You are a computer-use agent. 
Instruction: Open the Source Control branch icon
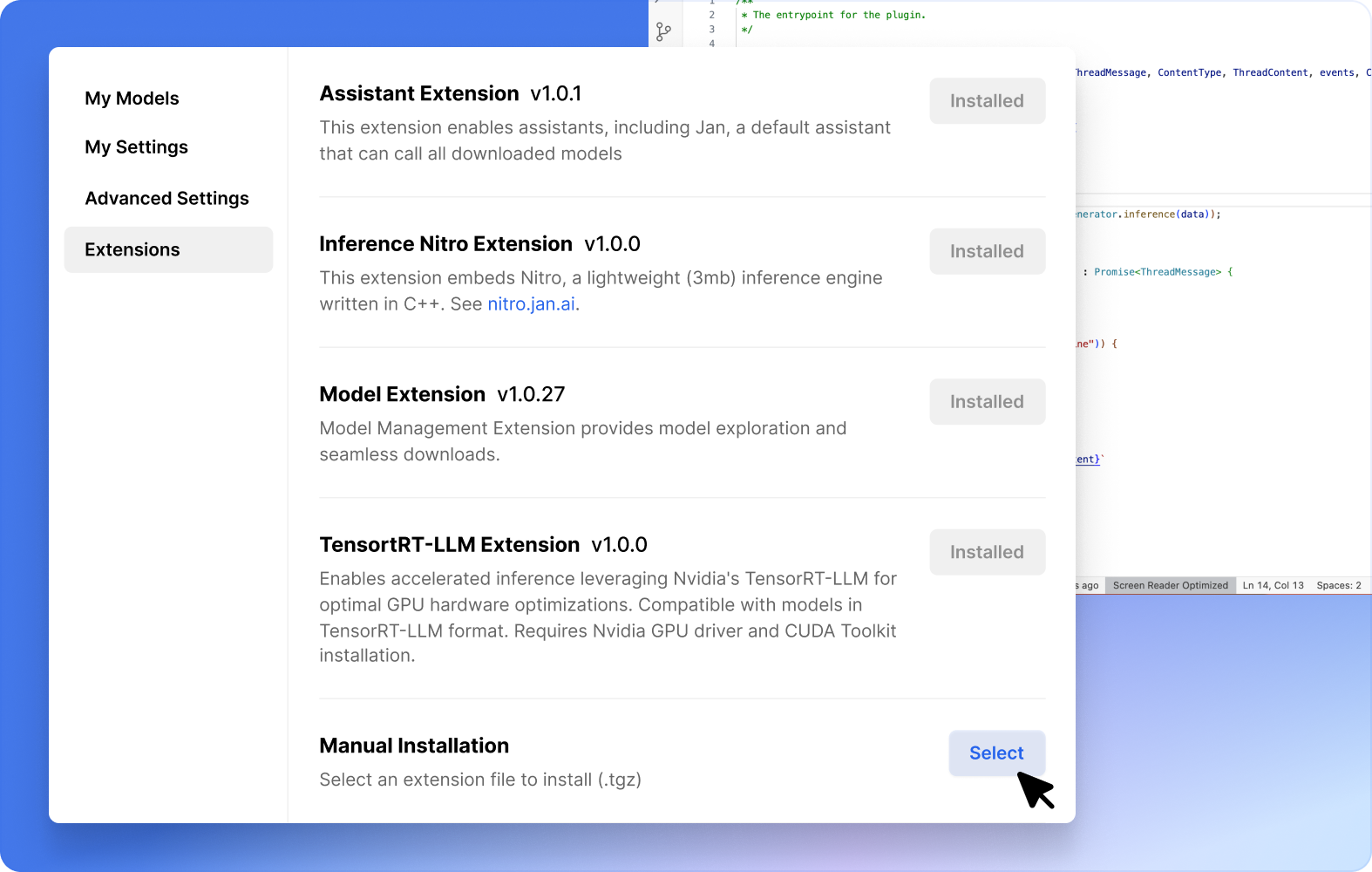coord(663,32)
